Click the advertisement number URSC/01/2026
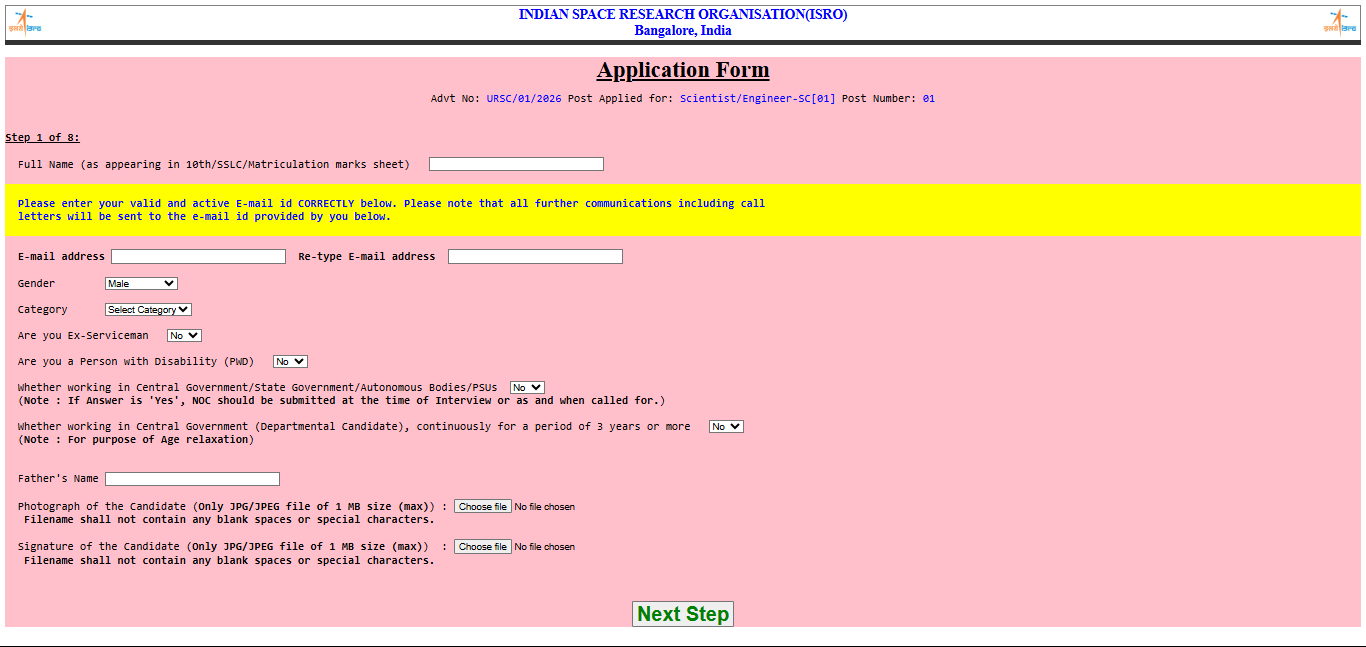 point(524,99)
